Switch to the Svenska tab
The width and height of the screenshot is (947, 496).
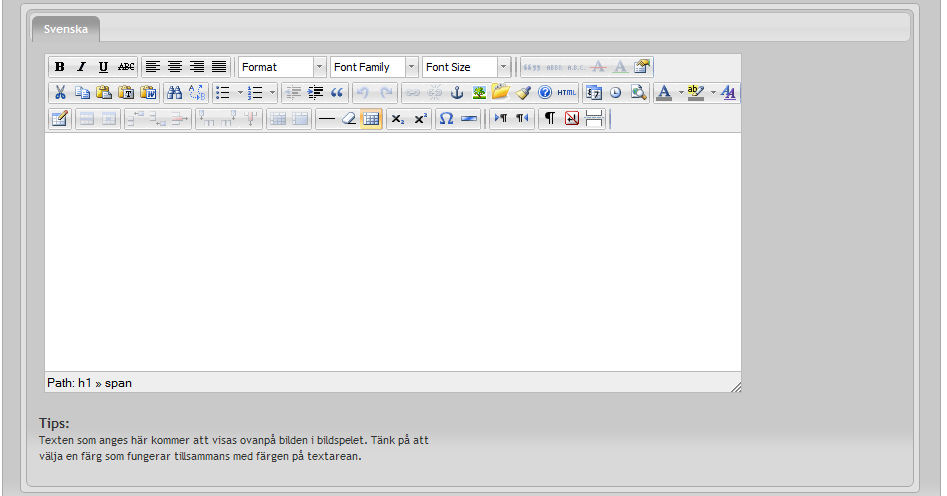65,29
